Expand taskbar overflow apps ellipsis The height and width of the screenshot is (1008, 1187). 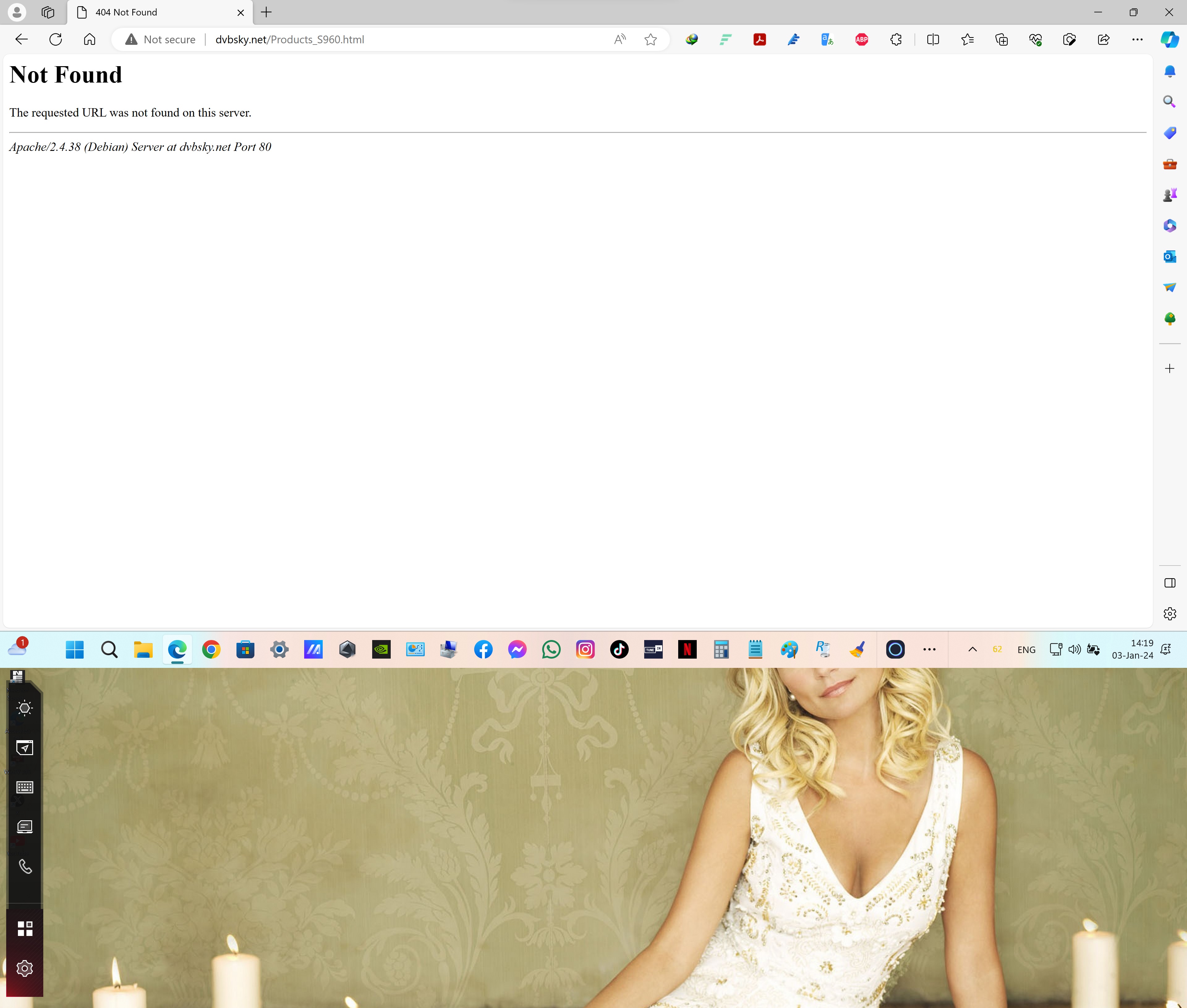929,649
